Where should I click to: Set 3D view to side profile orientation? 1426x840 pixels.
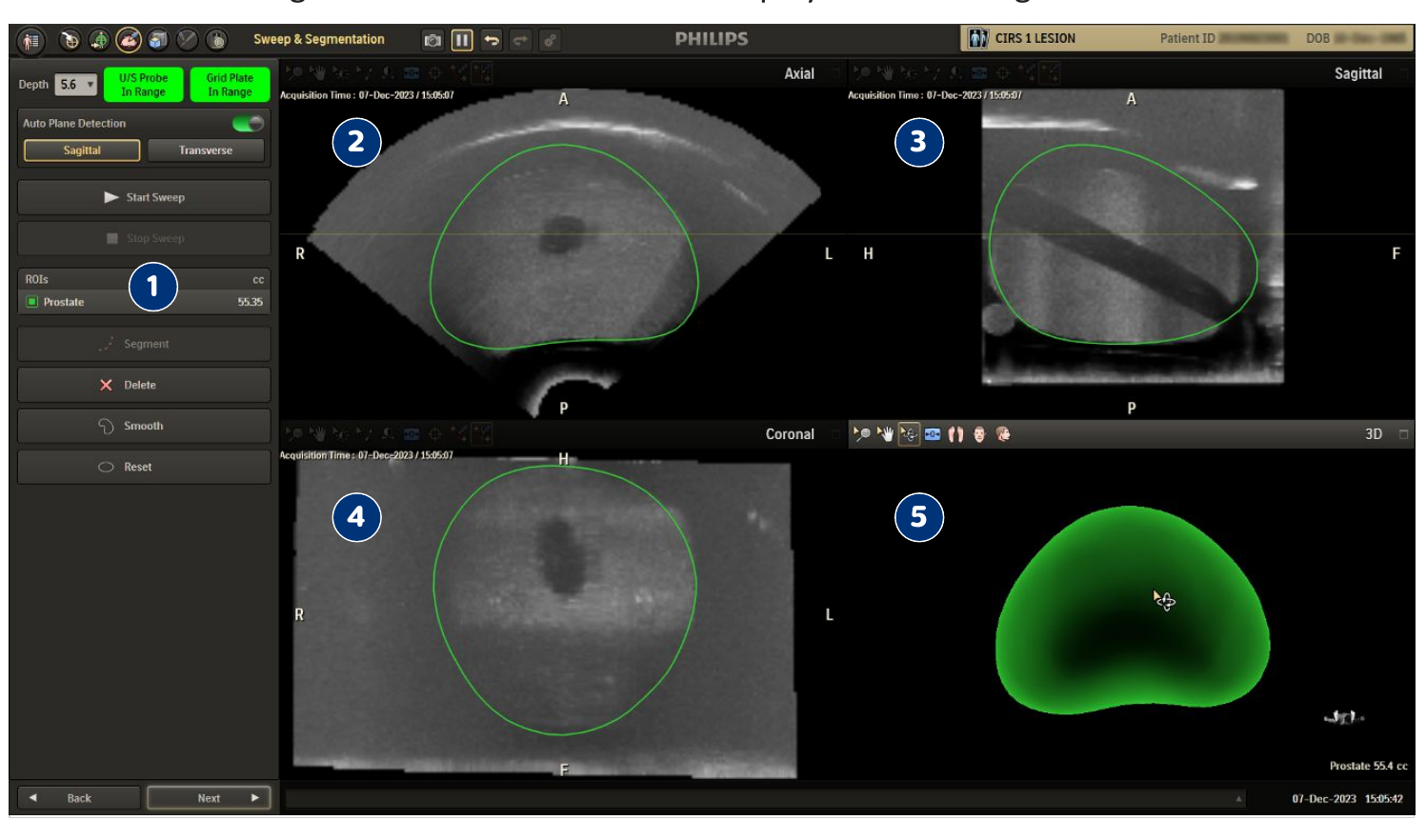pyautogui.click(x=1003, y=434)
